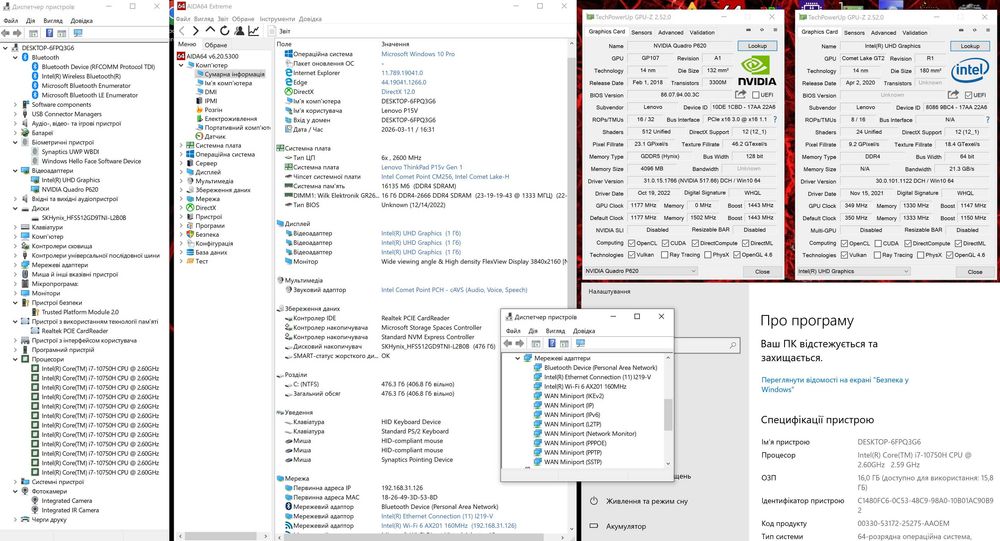
Task: Click AIDA64 toolbar forward arrow
Action: pyautogui.click(x=196, y=31)
